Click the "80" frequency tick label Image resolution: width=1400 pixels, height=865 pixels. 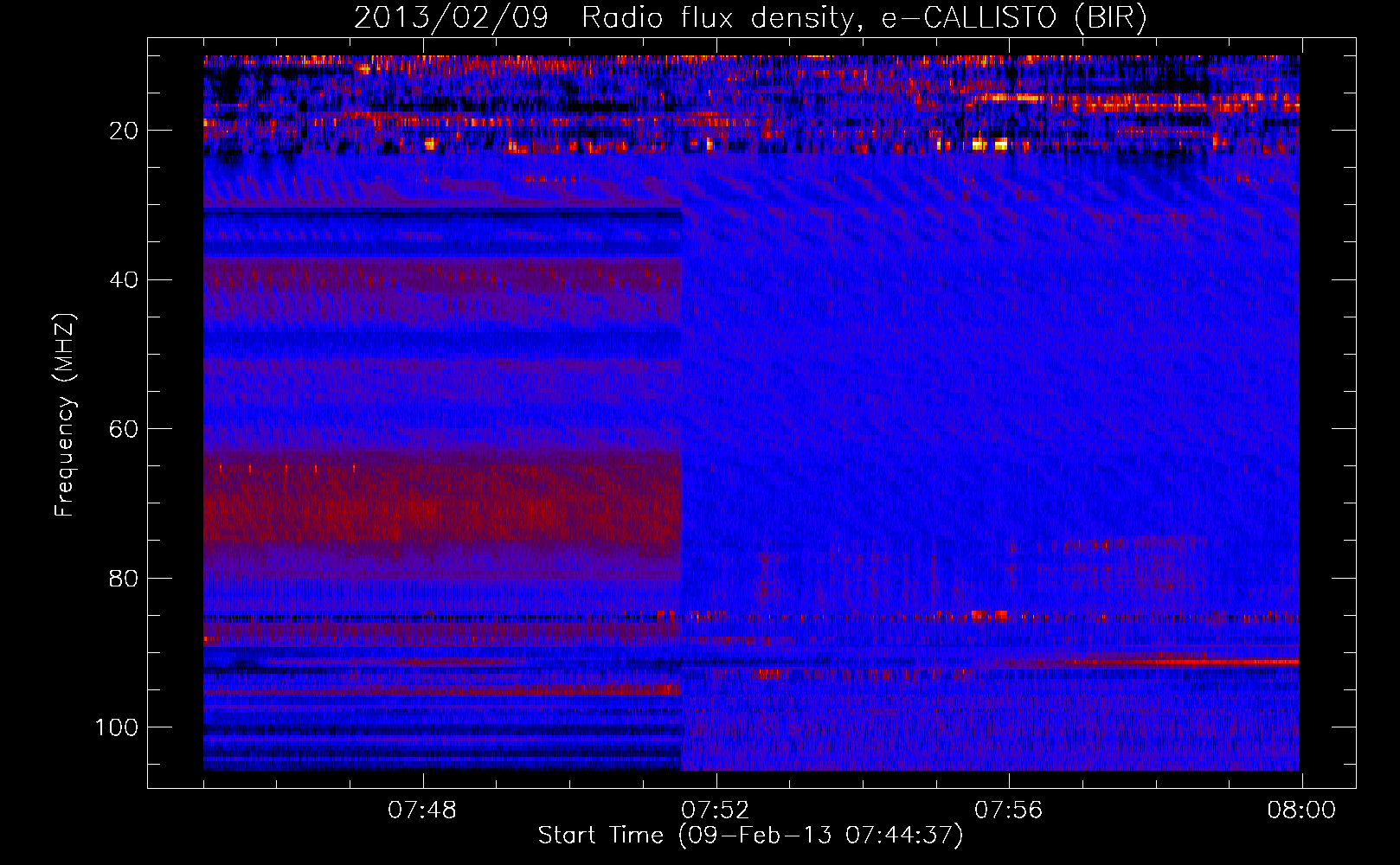tap(124, 578)
